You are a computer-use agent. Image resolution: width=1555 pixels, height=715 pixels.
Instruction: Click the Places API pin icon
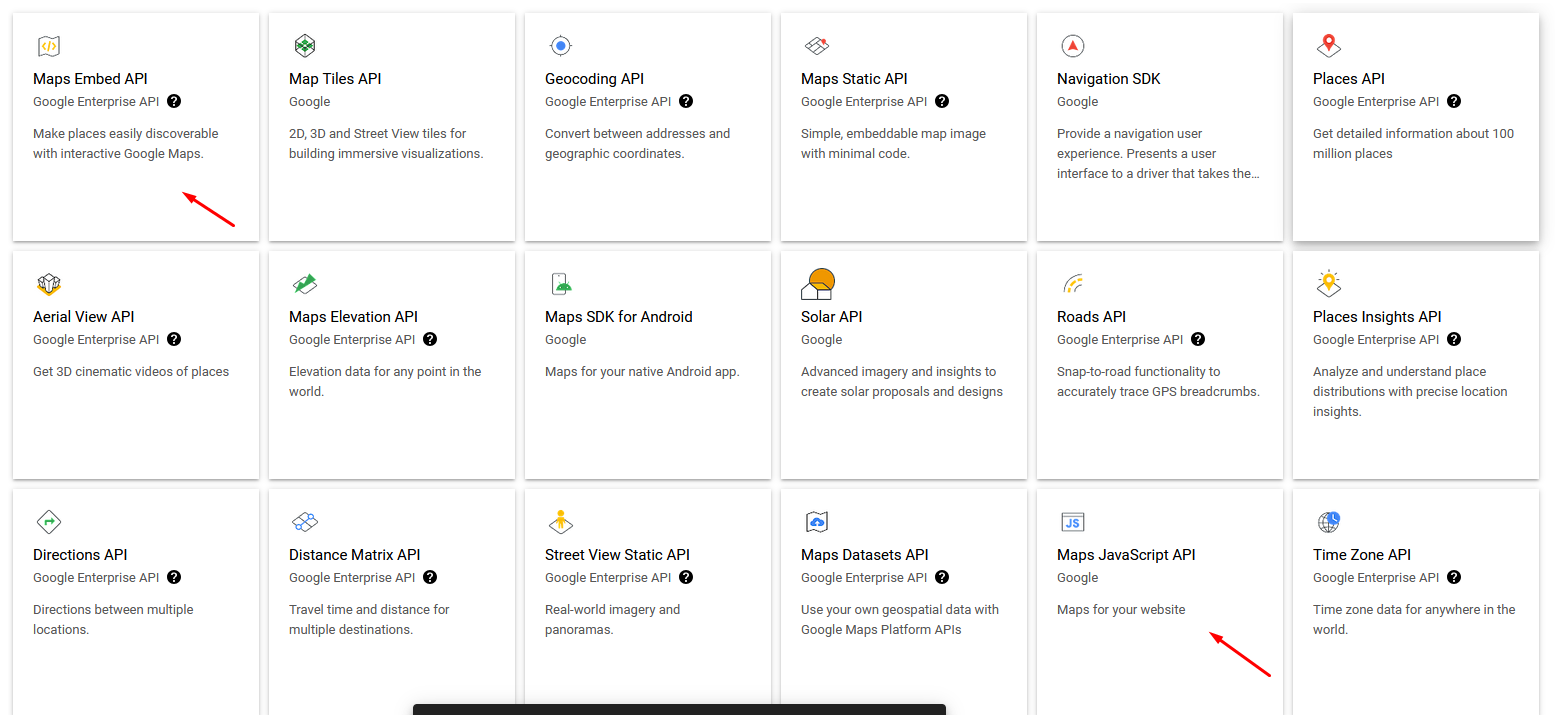[x=1329, y=46]
